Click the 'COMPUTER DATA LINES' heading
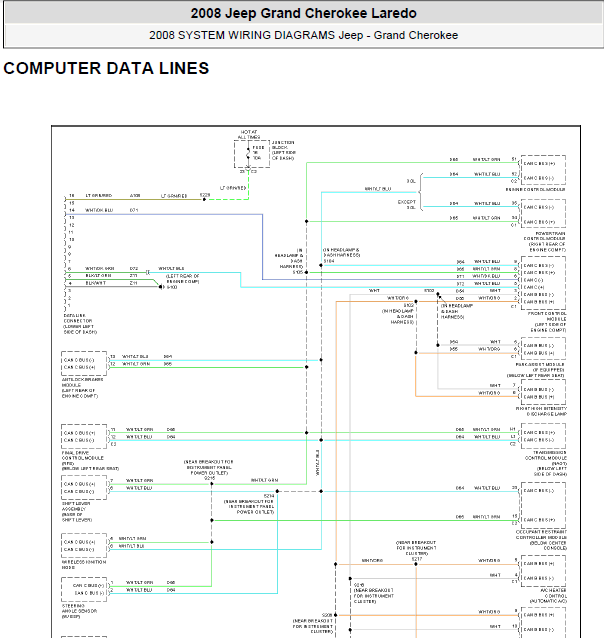This screenshot has height=638, width=604. coord(106,68)
